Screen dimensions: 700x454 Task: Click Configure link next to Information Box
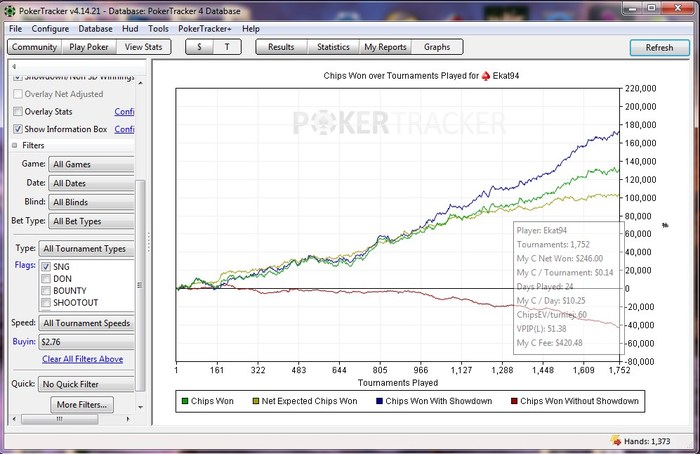(x=124, y=129)
